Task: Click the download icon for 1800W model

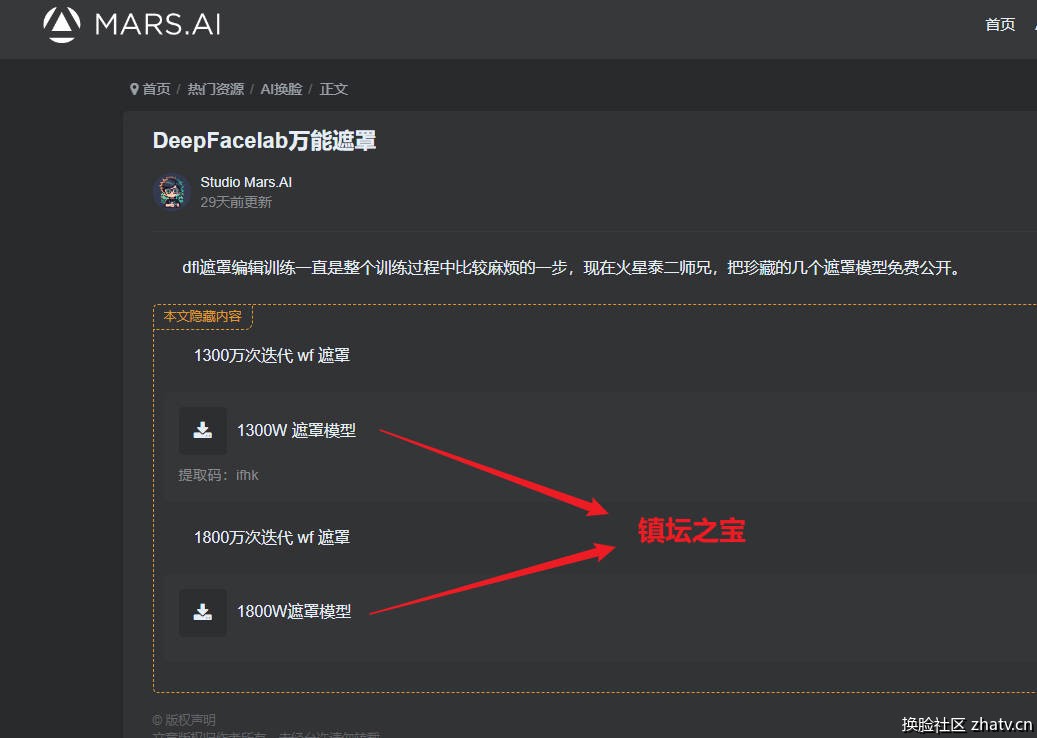Action: tap(203, 612)
